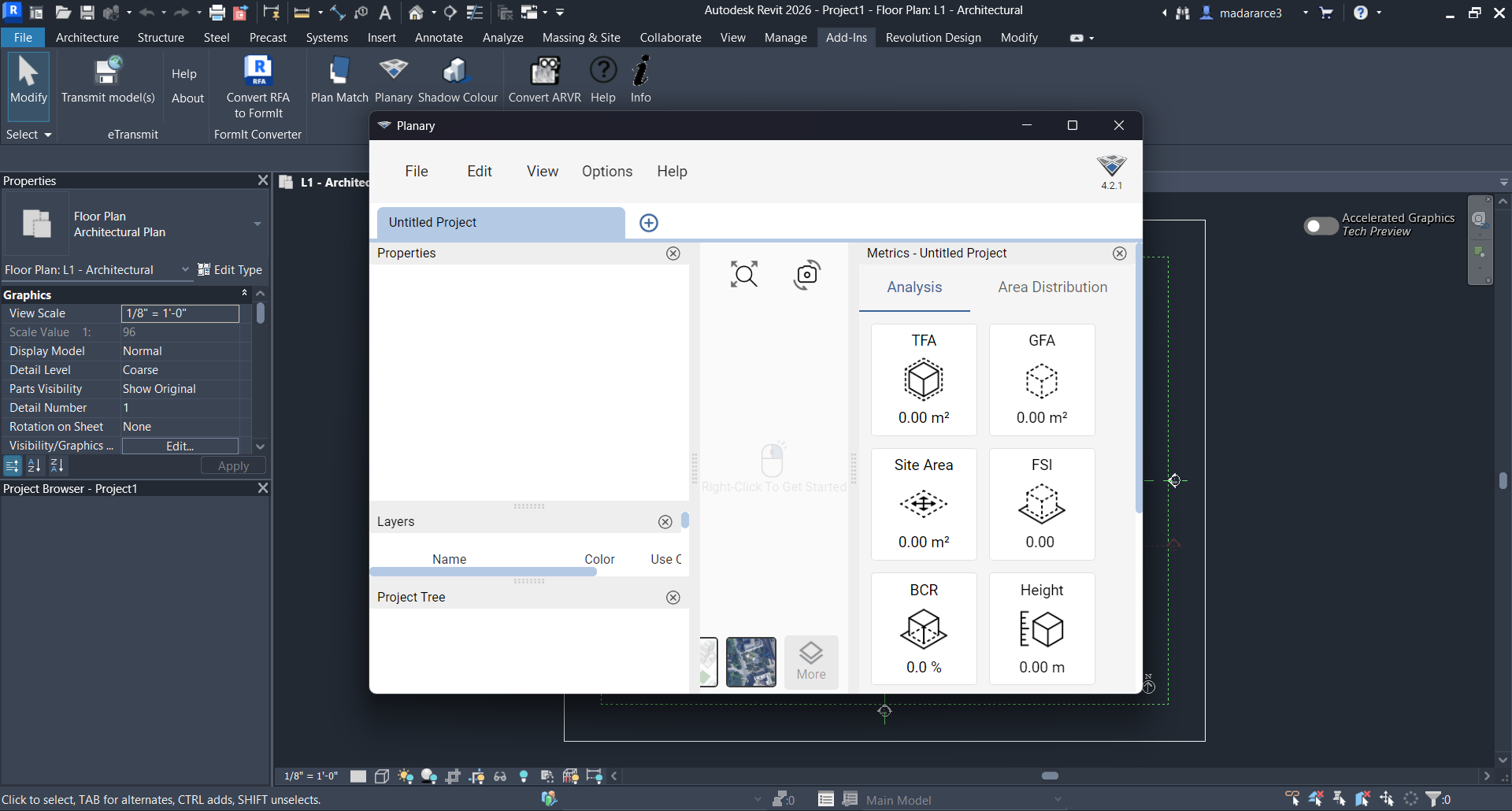The height and width of the screenshot is (811, 1512).
Task: Switch to the Area Distribution tab
Action: coord(1052,287)
